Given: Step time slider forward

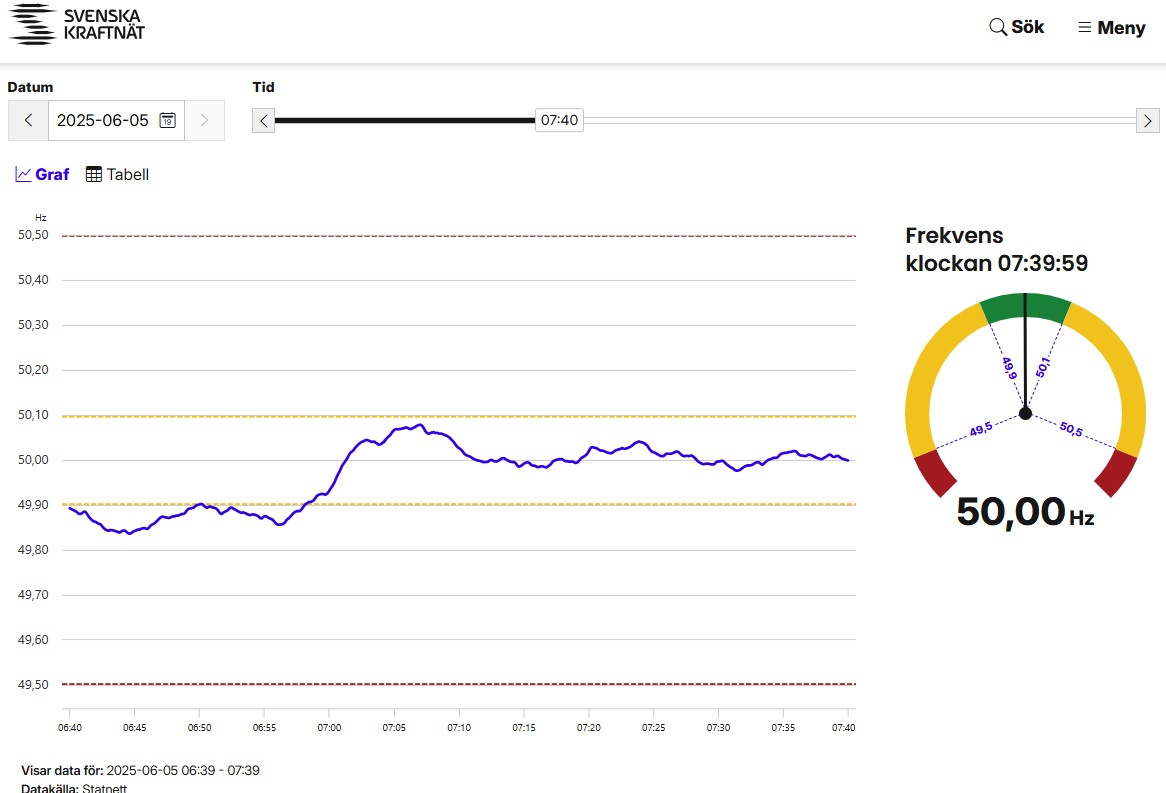Looking at the screenshot, I should [1148, 121].
